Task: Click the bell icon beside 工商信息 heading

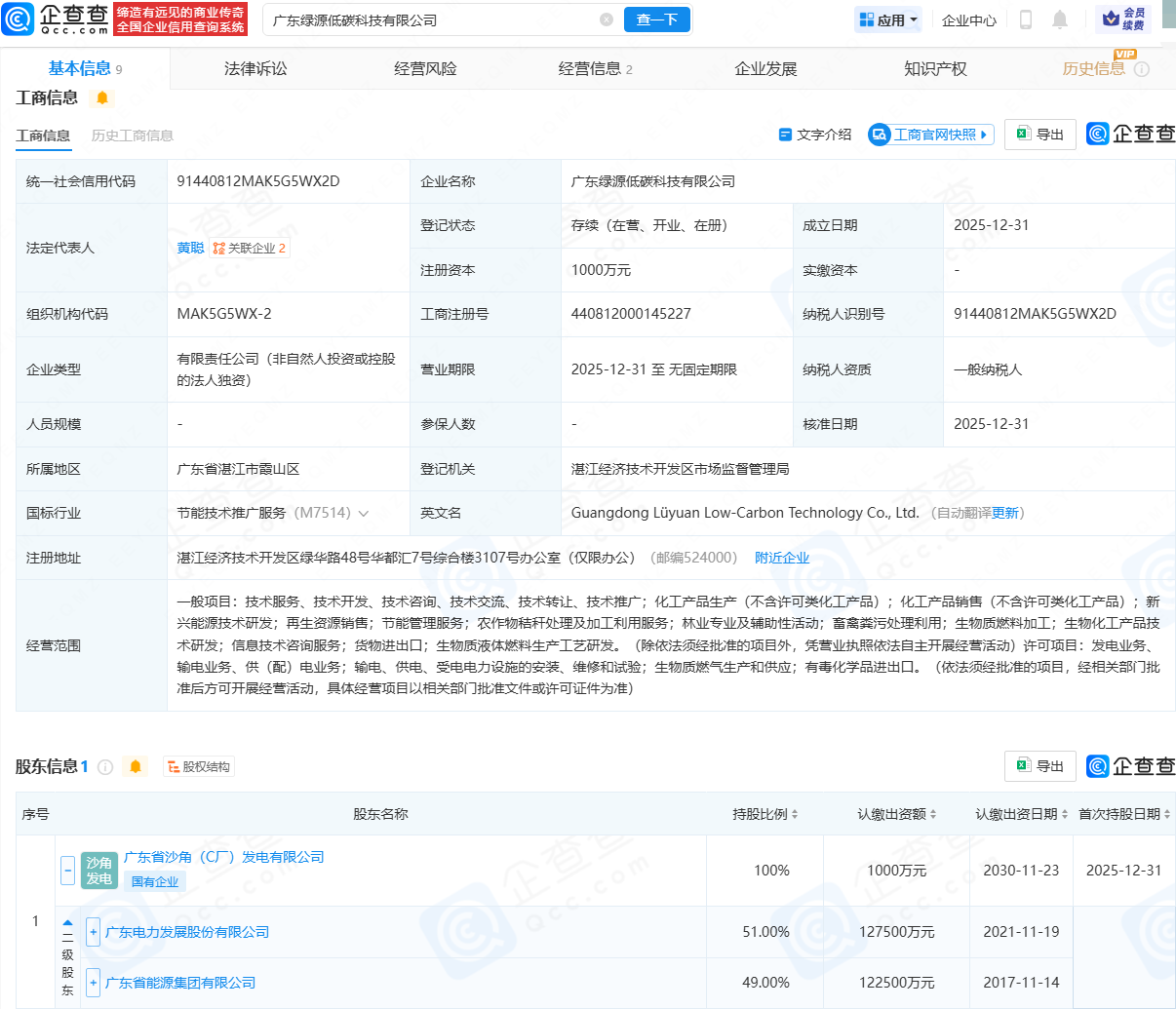Action: [x=101, y=97]
